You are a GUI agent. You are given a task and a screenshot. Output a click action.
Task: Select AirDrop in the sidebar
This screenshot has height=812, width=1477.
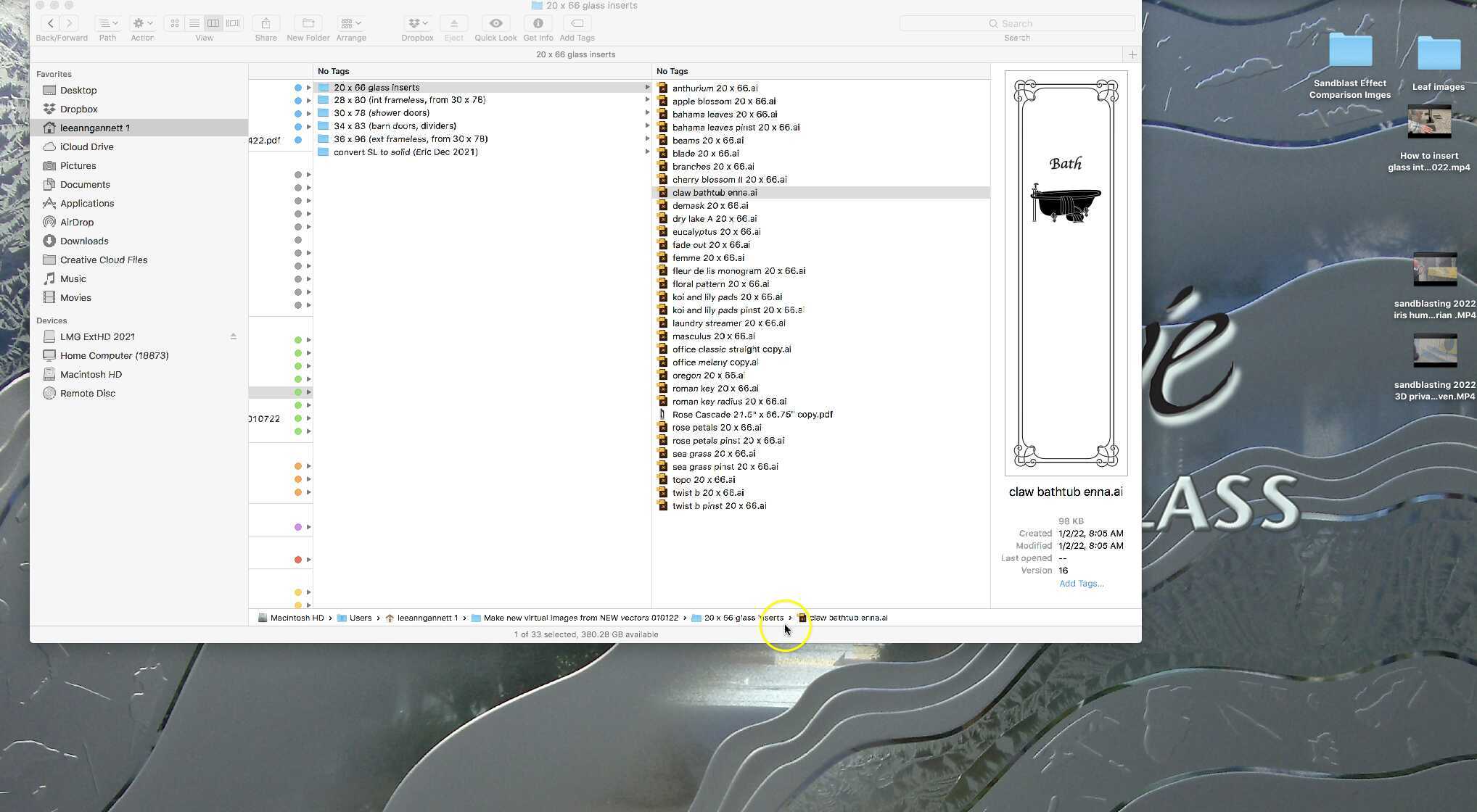click(77, 222)
